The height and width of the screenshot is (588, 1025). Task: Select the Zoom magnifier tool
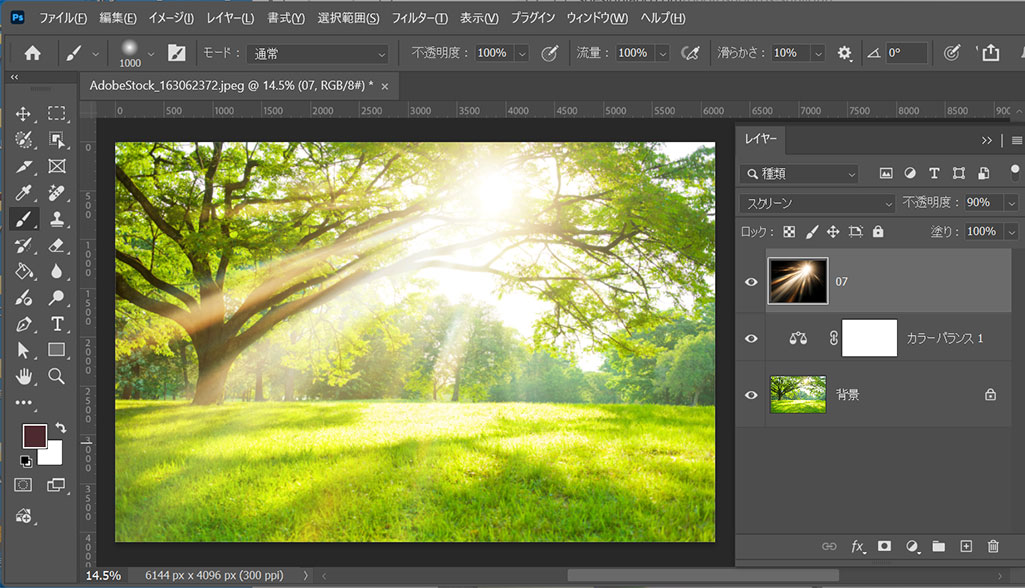tap(57, 376)
